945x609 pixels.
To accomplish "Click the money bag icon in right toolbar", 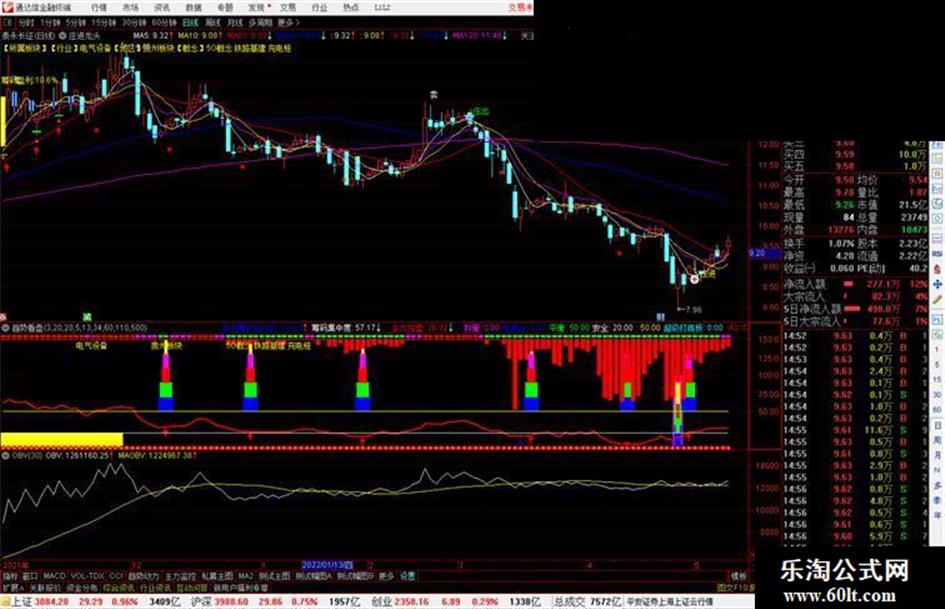I will [937, 269].
